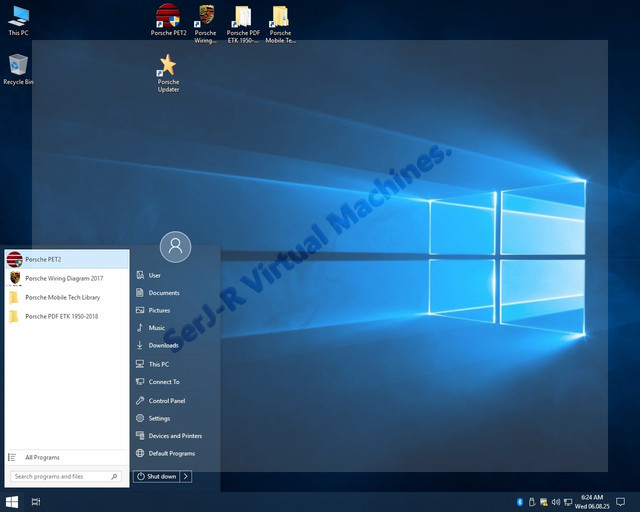Open Settings from start menu
This screenshot has height=512, width=640.
click(x=153, y=418)
